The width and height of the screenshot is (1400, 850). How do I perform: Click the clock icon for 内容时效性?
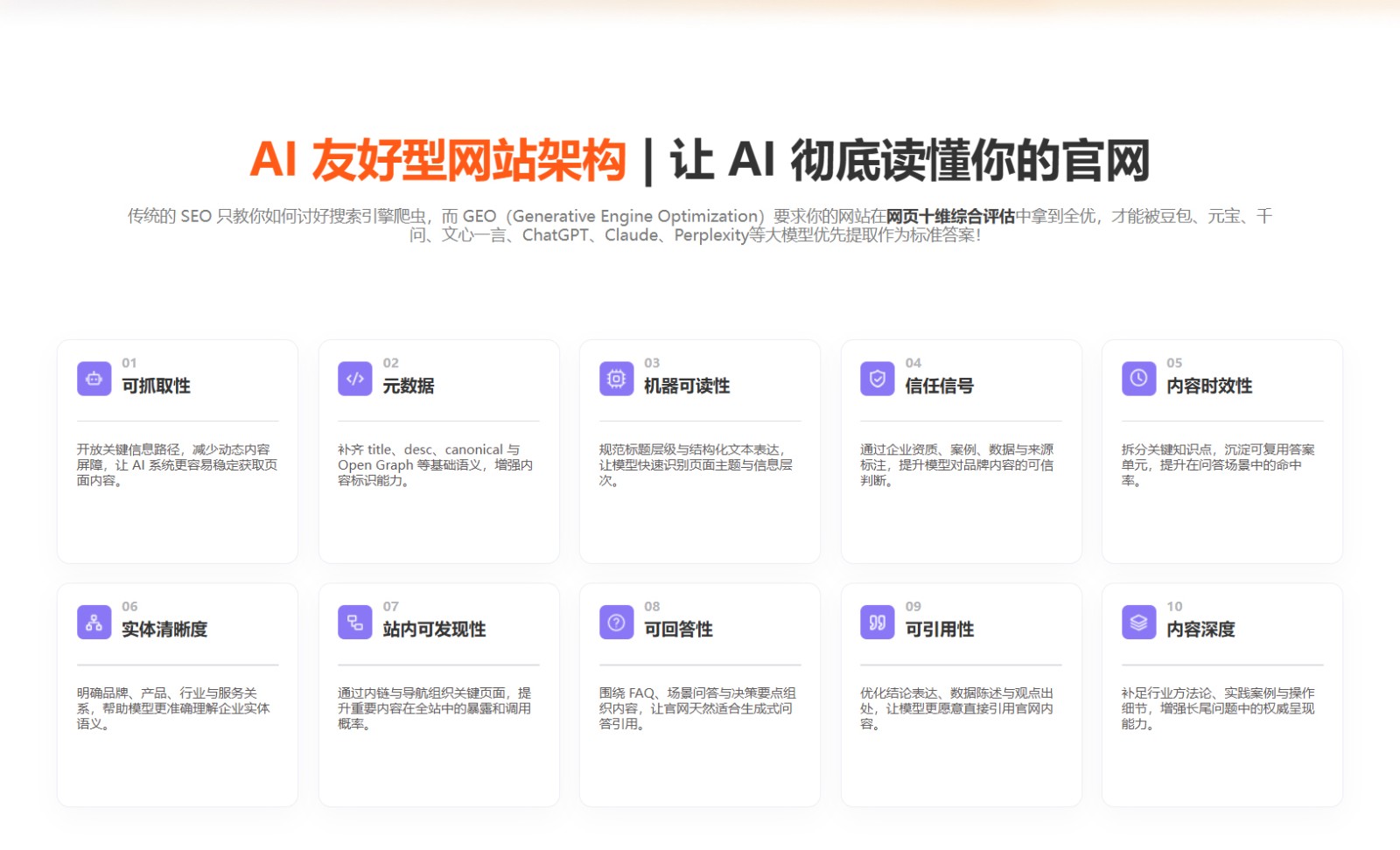(x=1139, y=379)
